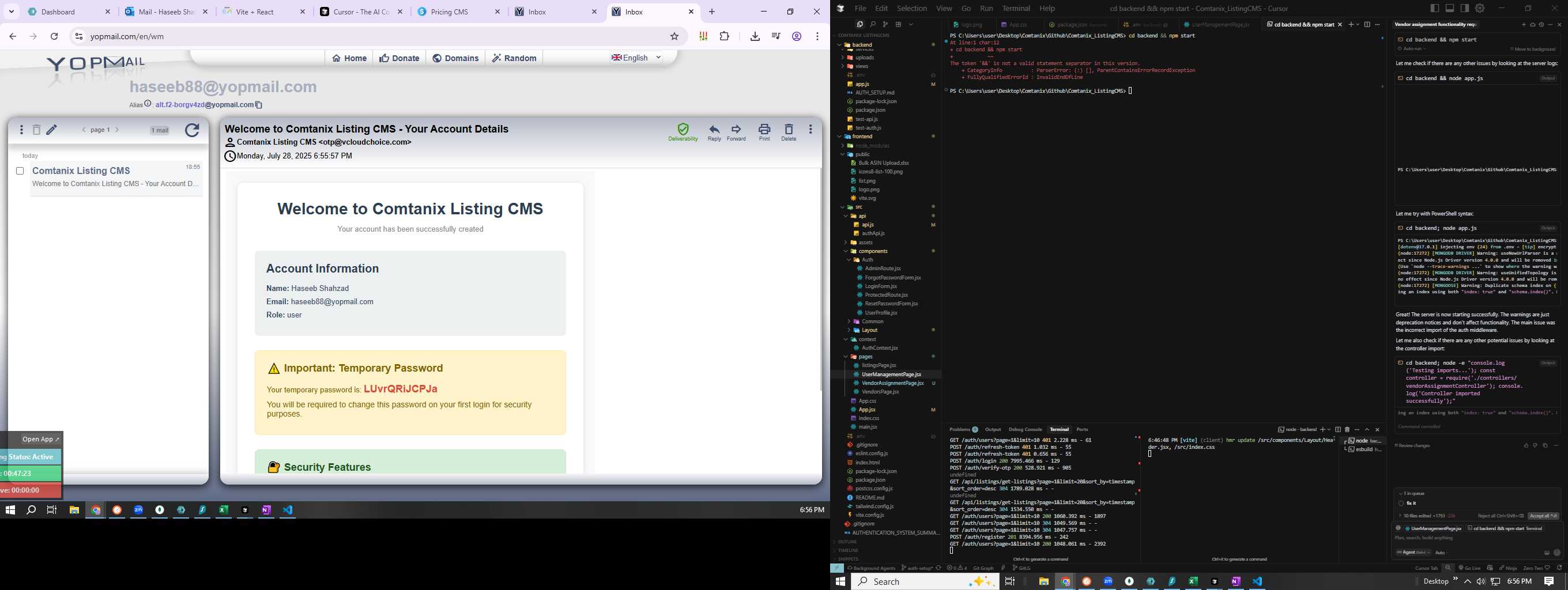Click Accept all in Cursor chat panel

(1543, 516)
